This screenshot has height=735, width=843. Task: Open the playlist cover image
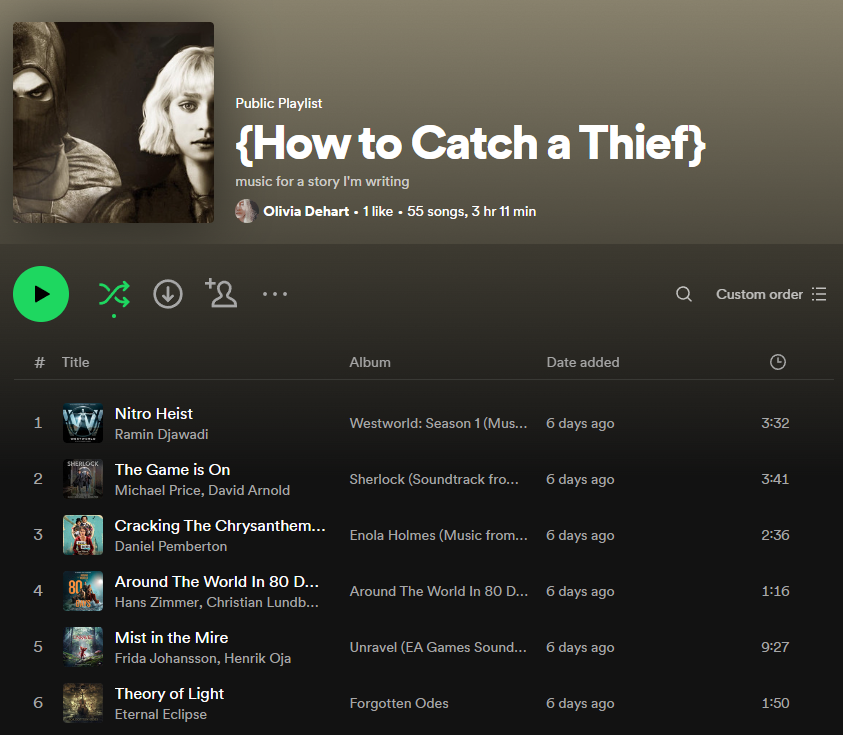point(113,123)
